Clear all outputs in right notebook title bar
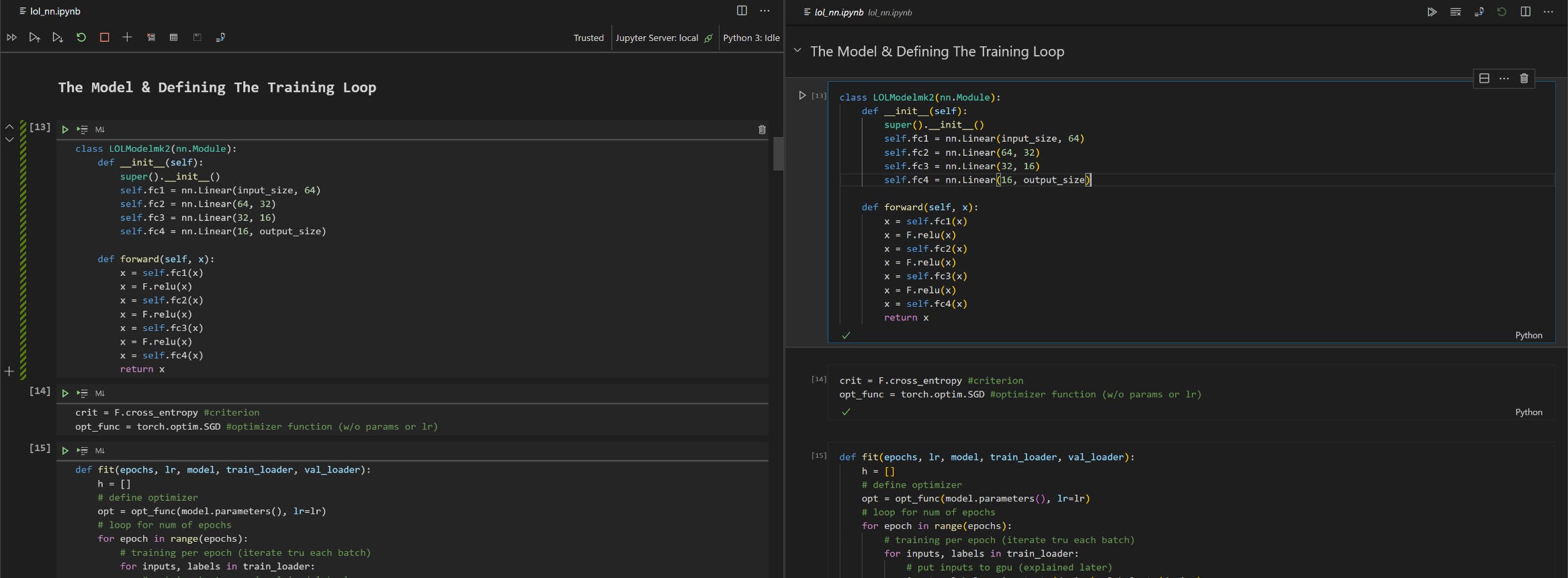The width and height of the screenshot is (1568, 578). click(x=1455, y=11)
